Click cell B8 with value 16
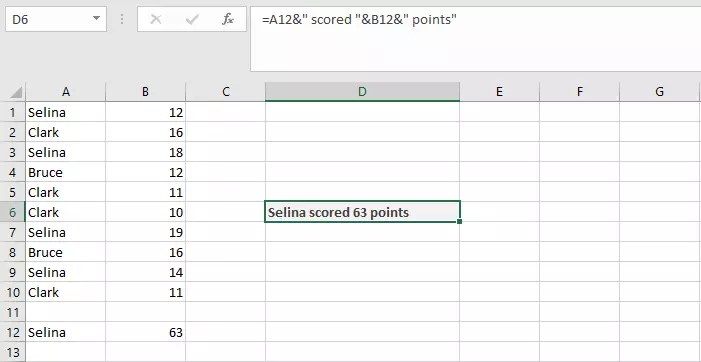 pyautogui.click(x=146, y=253)
